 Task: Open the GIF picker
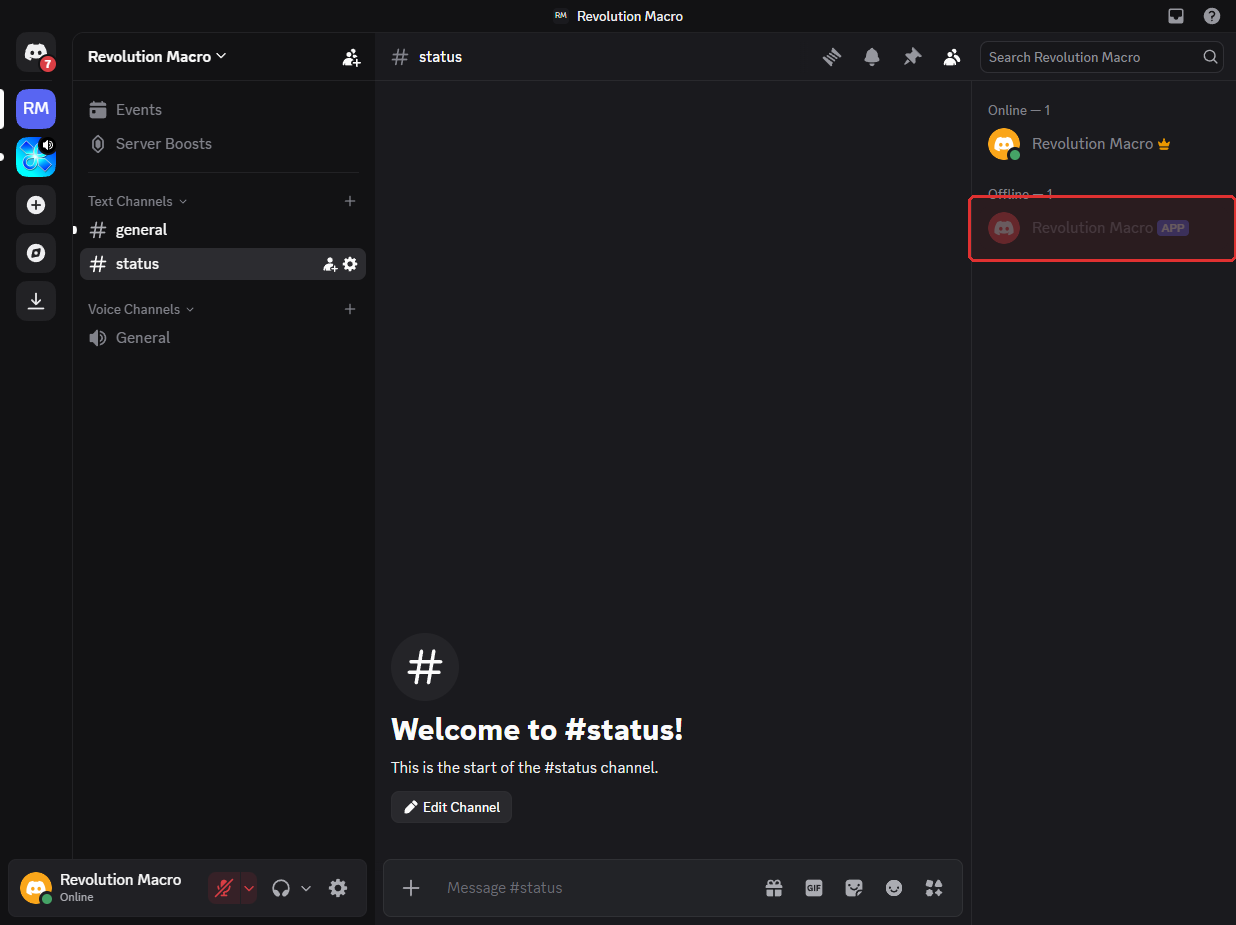pyautogui.click(x=814, y=888)
